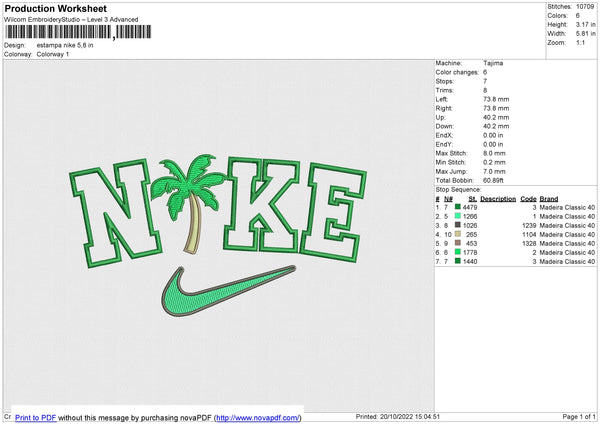Screen dimensions: 600x424
Task: Click the Stops label
Action: [x=445, y=81]
